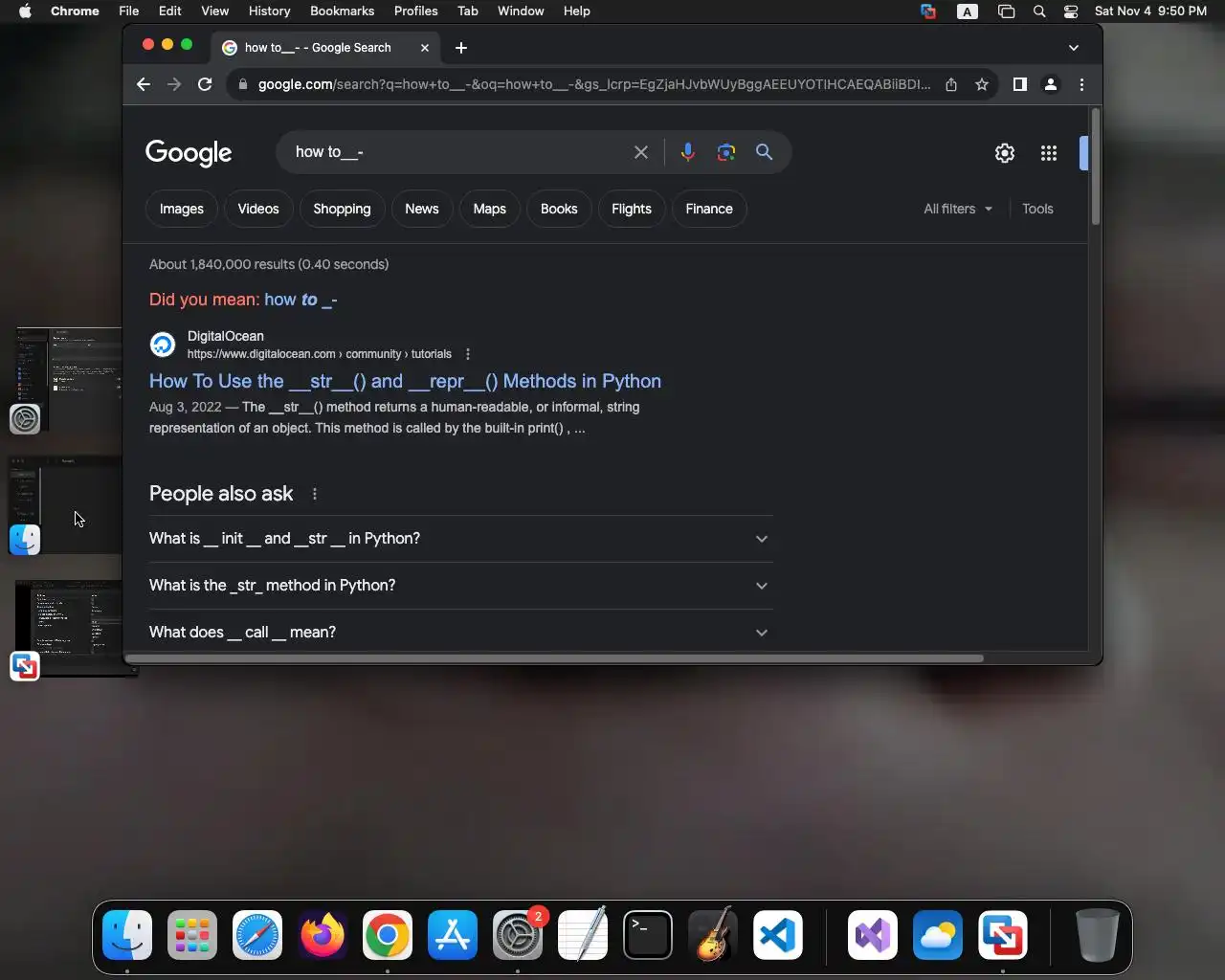The image size is (1225, 980).
Task: Open Terminal from the Dock
Action: coord(648,935)
